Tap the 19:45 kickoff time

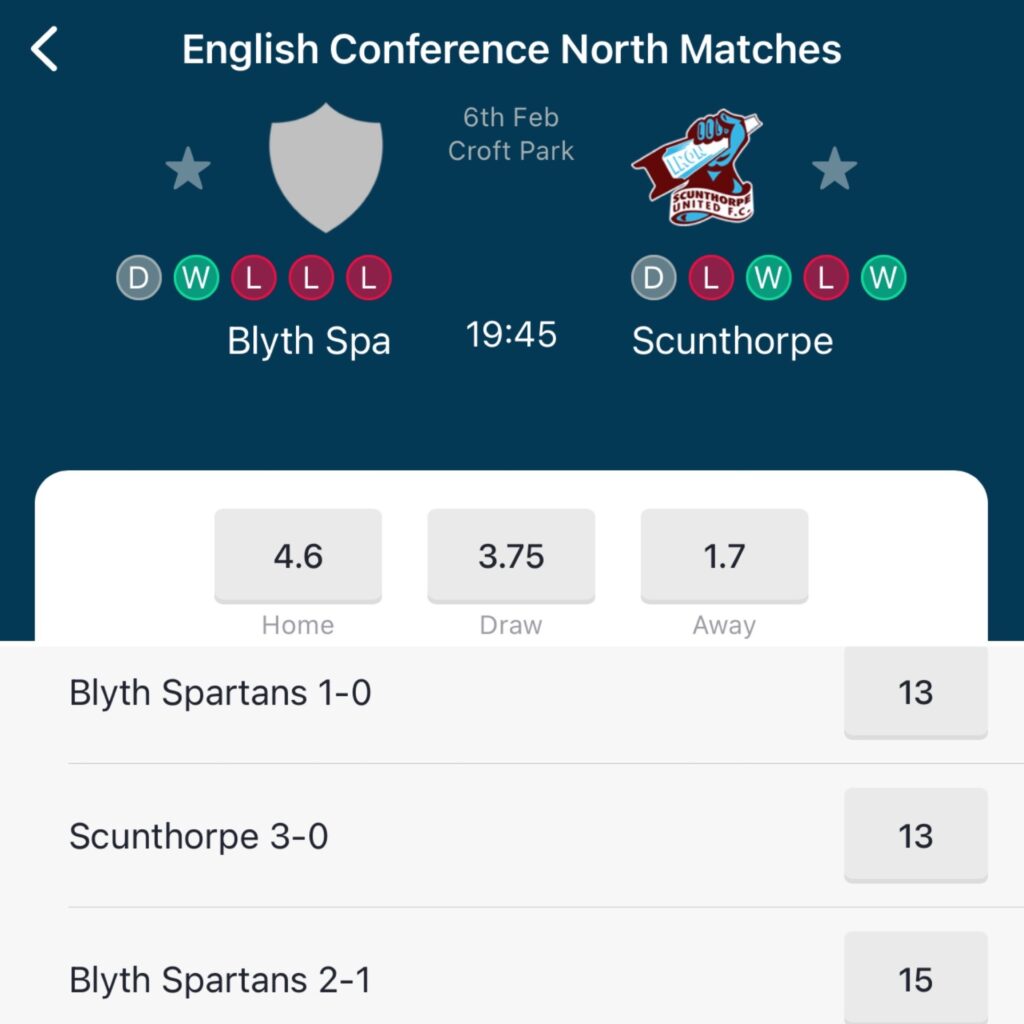[511, 334]
